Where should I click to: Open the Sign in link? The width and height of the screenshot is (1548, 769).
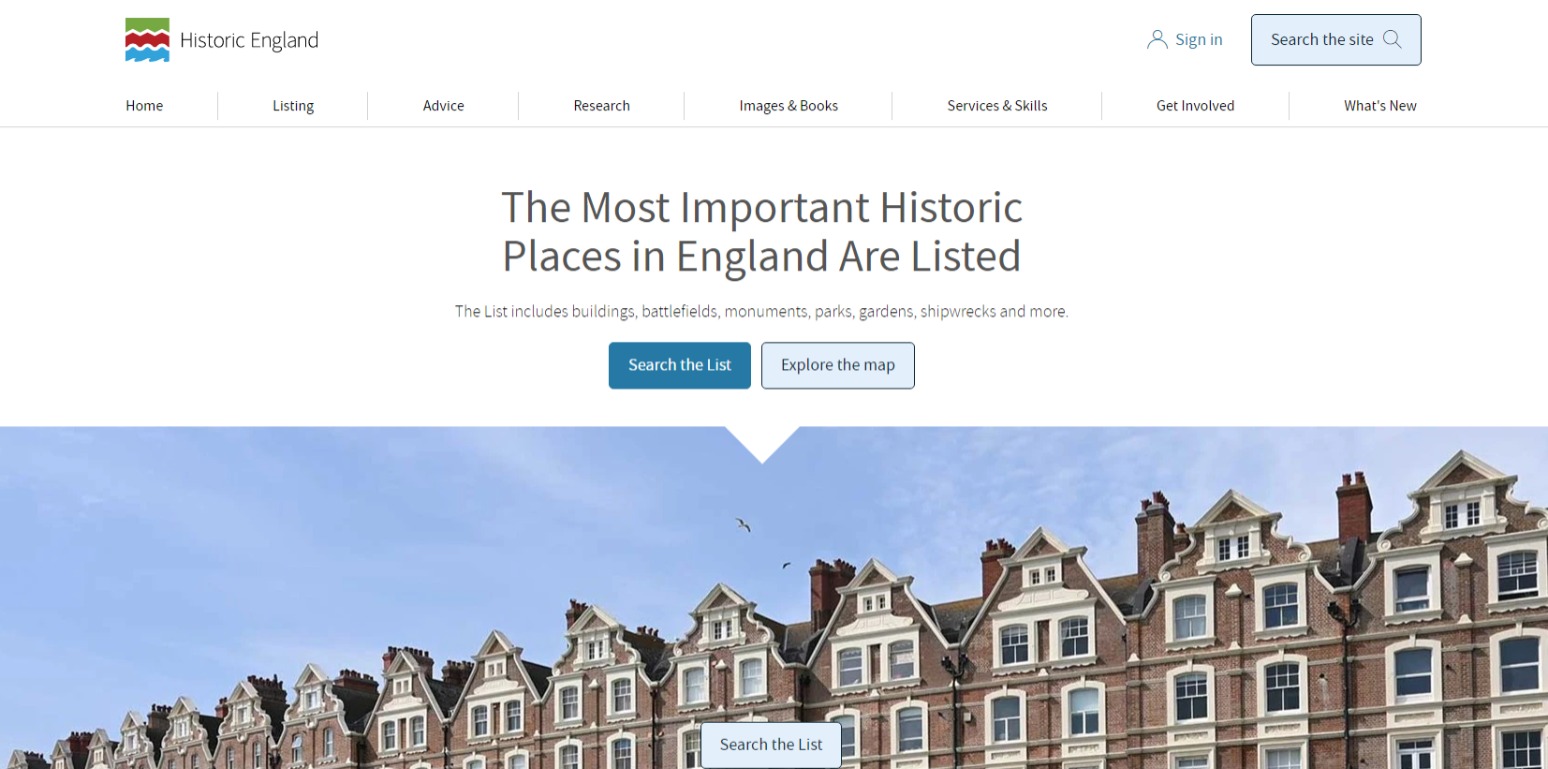point(1185,40)
